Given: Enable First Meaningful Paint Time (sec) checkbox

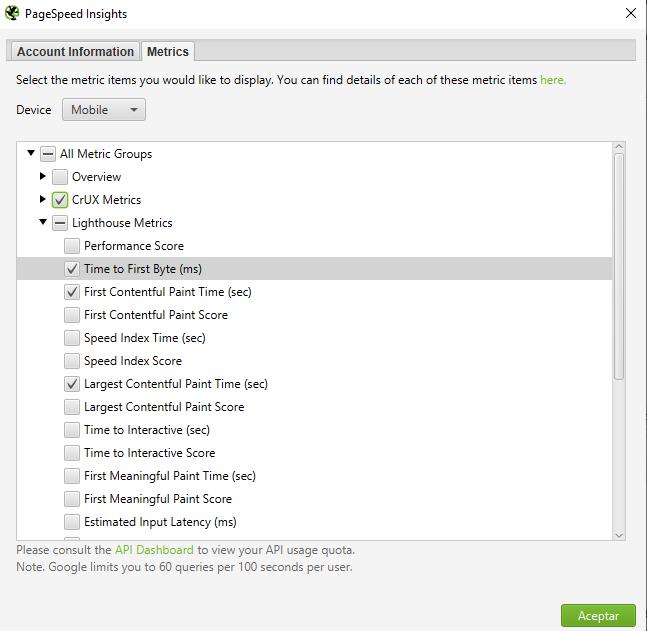Looking at the screenshot, I should coord(72,476).
